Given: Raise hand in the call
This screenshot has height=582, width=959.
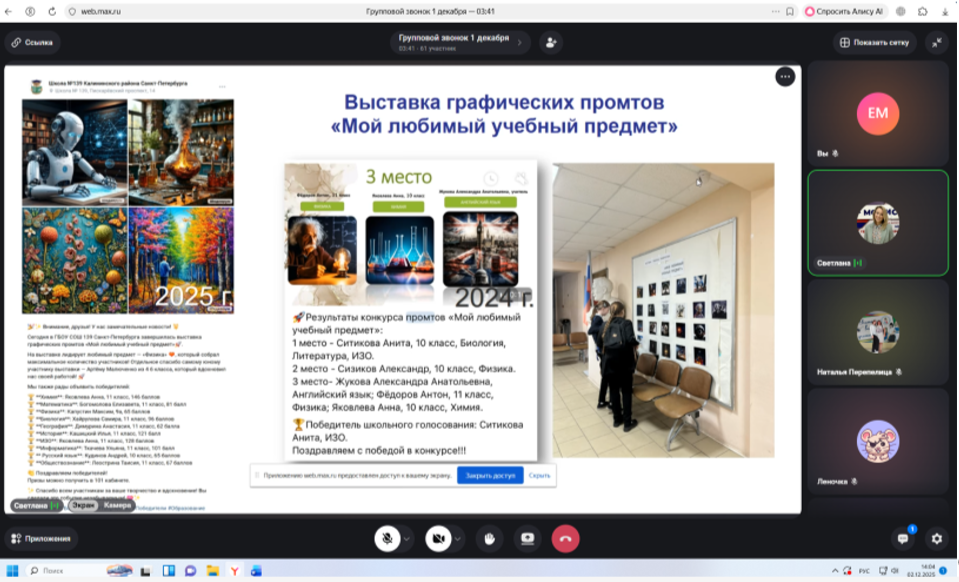Looking at the screenshot, I should click(x=489, y=539).
